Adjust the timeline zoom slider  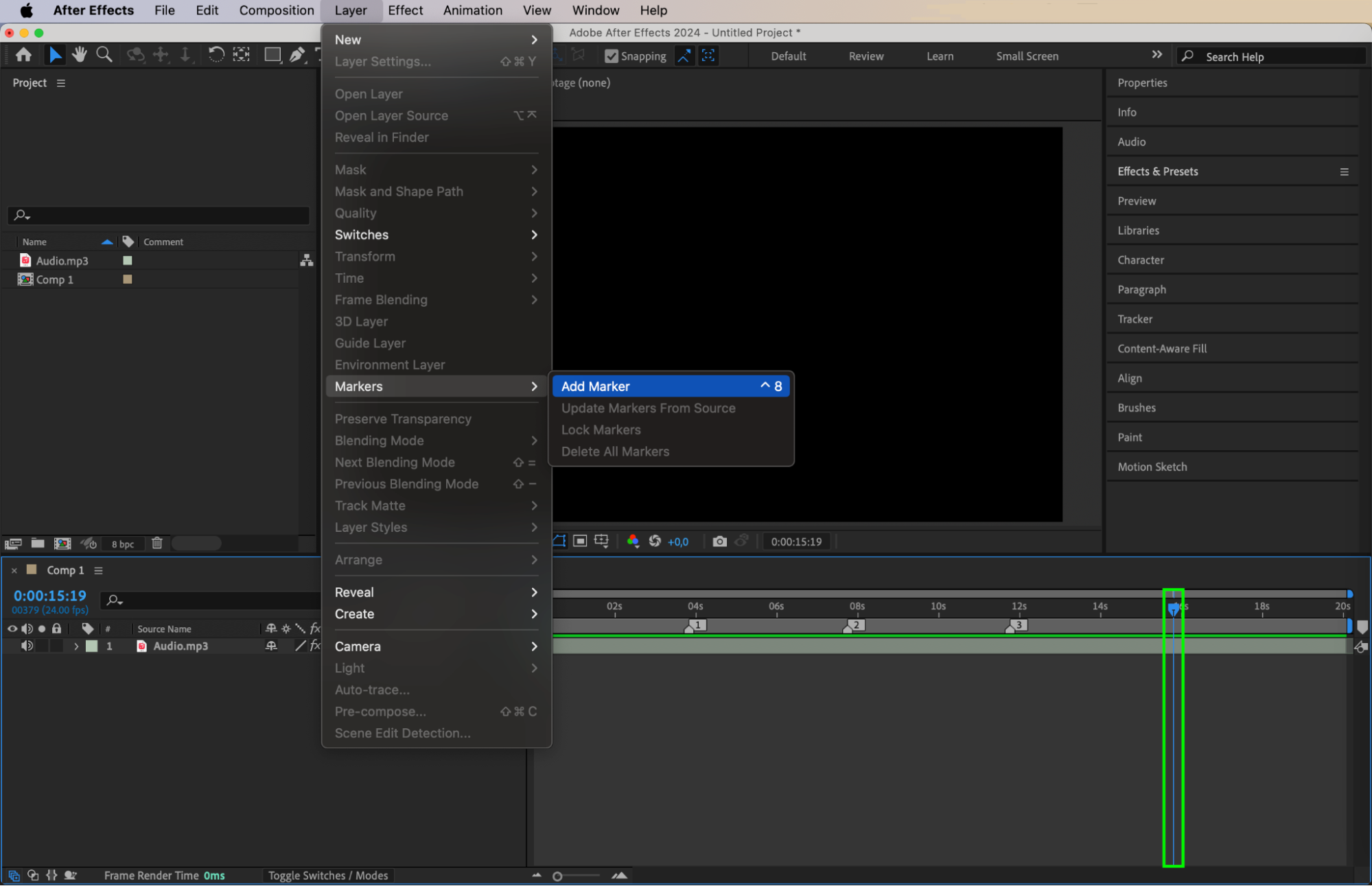pos(558,876)
